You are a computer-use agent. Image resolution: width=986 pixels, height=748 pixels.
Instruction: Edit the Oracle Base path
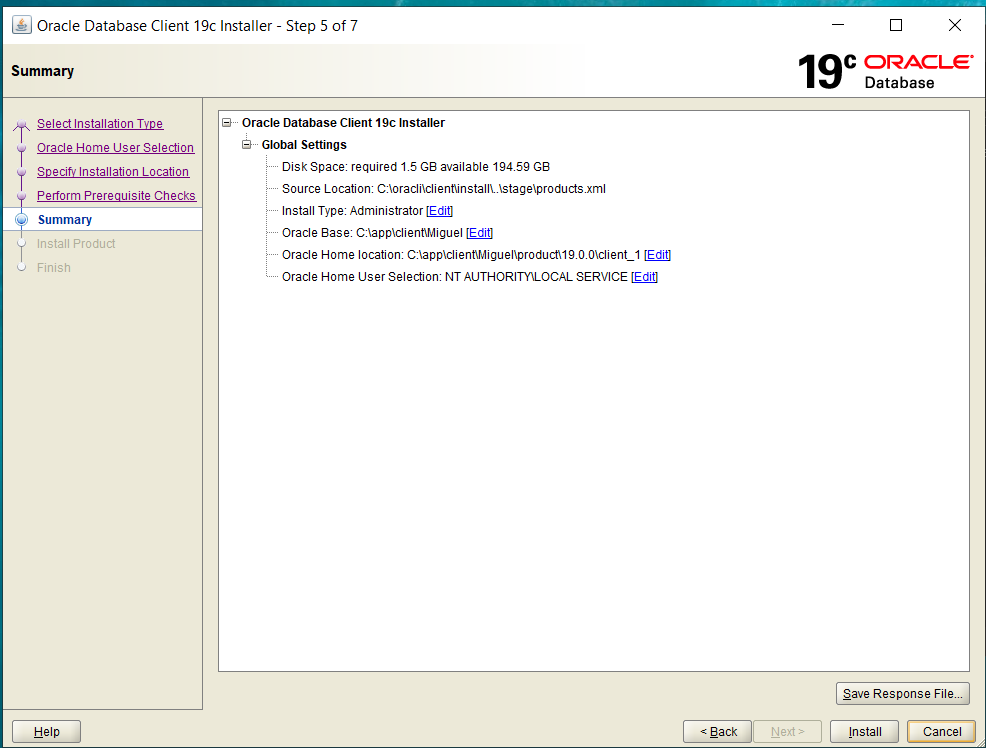[479, 233]
